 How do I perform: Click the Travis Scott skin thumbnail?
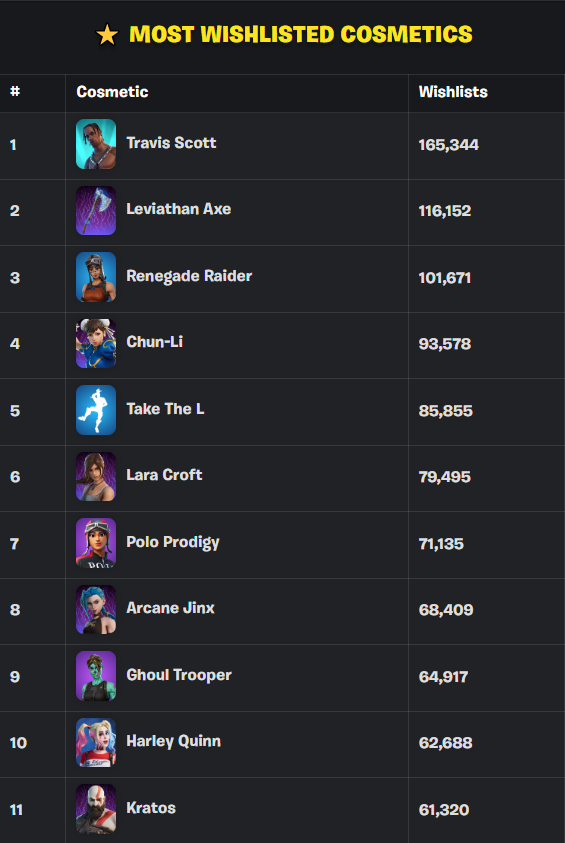point(96,144)
